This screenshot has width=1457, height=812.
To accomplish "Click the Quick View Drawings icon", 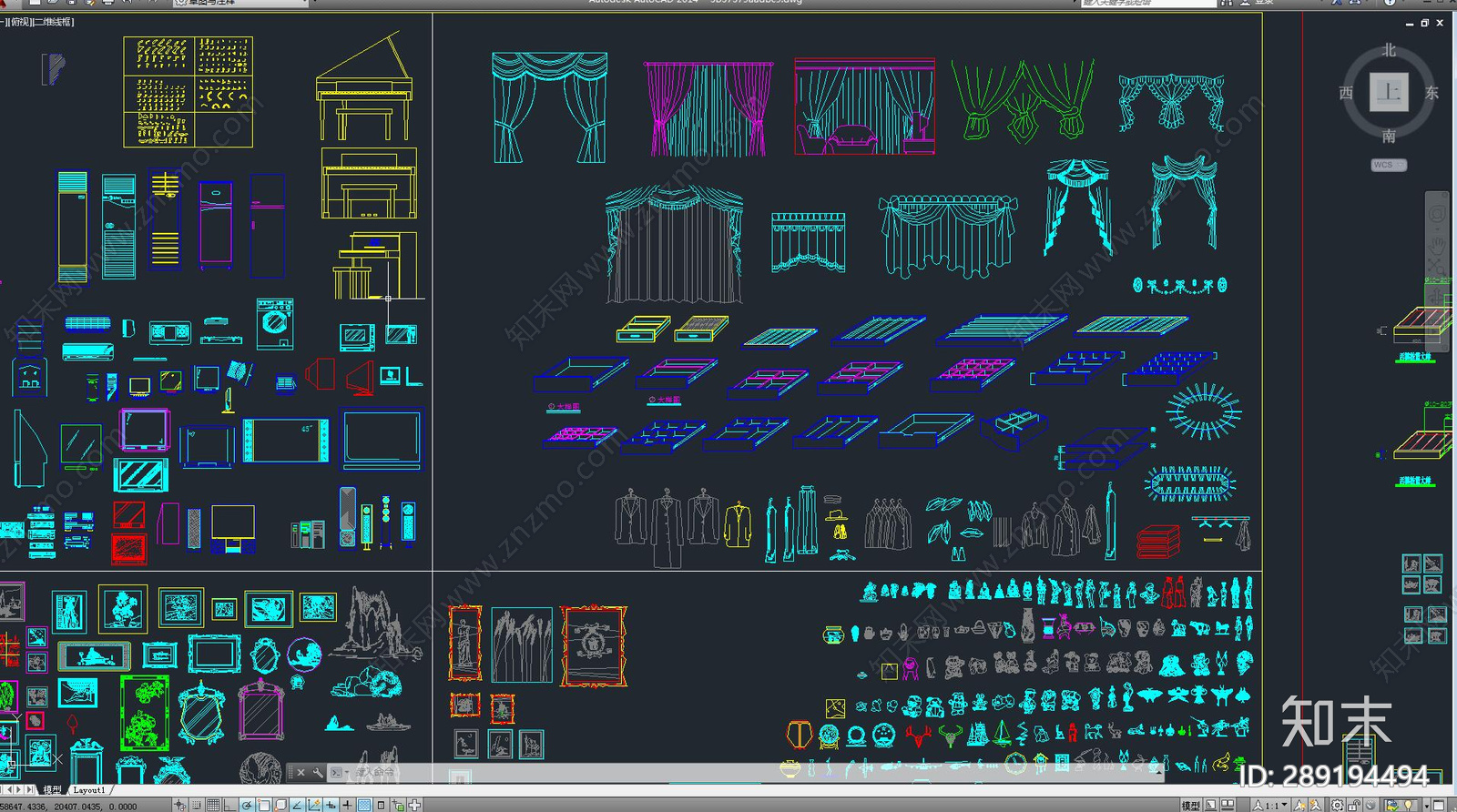I will (x=1228, y=805).
